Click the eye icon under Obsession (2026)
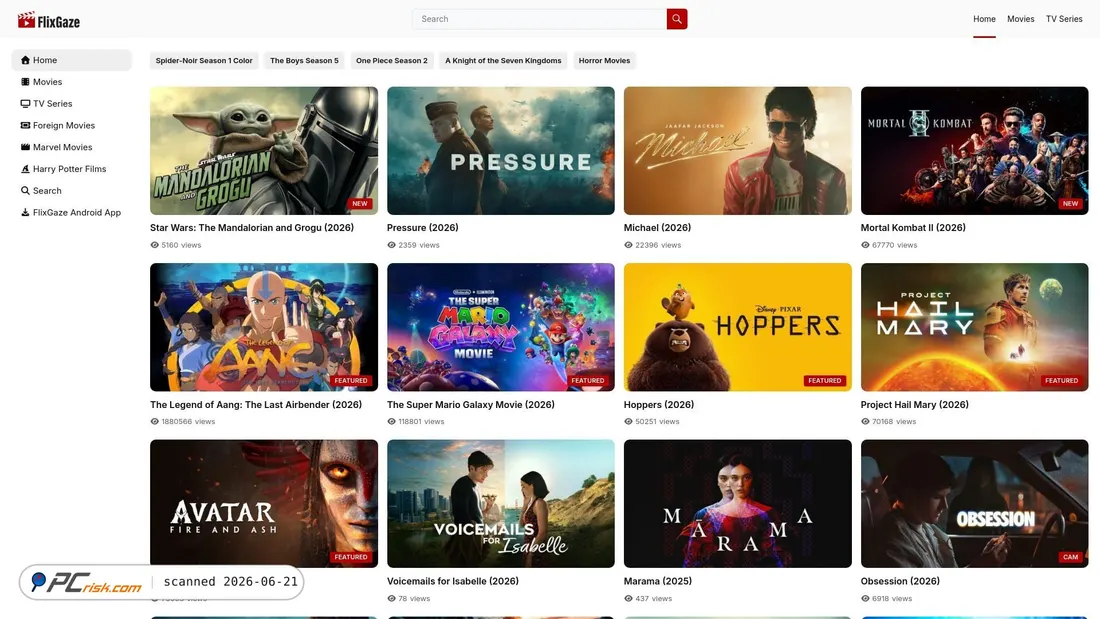Image resolution: width=1100 pixels, height=619 pixels. click(x=865, y=599)
